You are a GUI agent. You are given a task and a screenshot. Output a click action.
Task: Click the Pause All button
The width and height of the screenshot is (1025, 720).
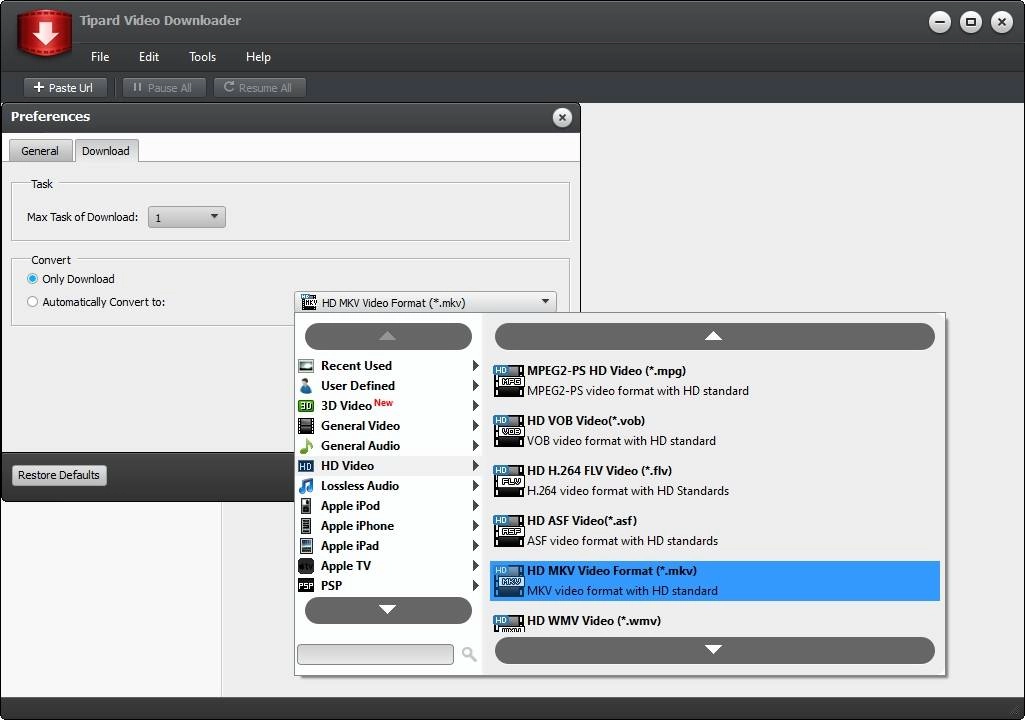[164, 88]
